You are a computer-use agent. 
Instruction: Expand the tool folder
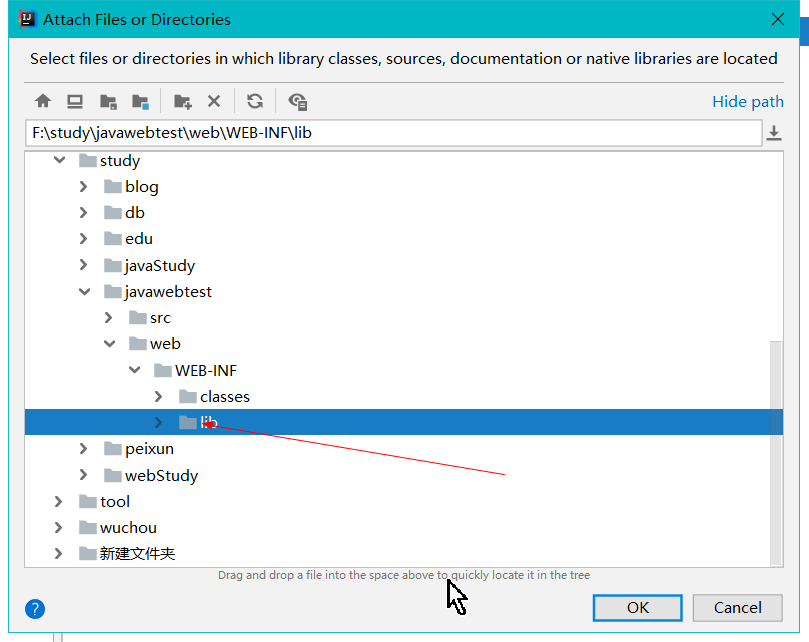58,501
